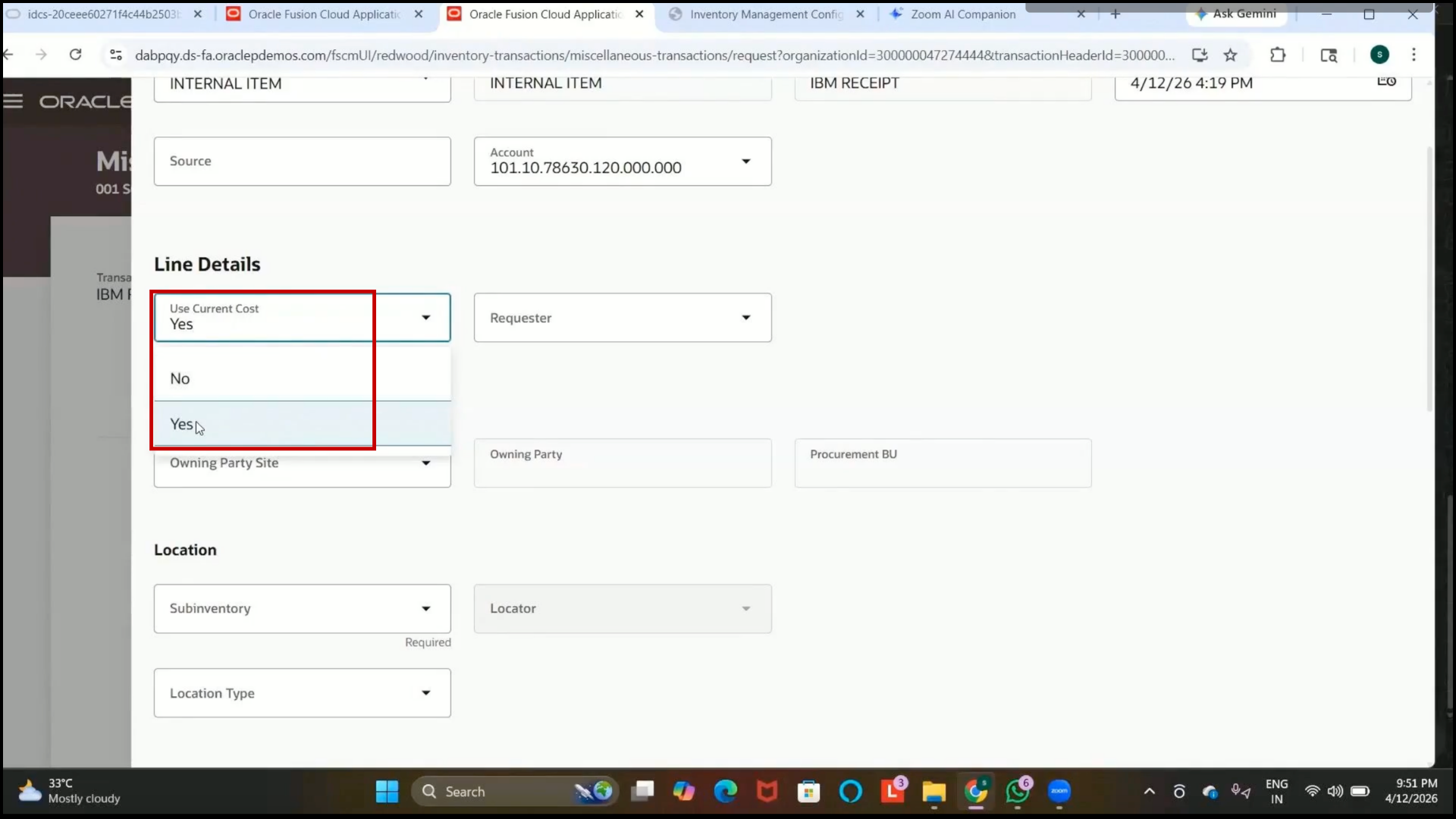Open McAfee from the taskbar
This screenshot has width=1456, height=819.
click(x=767, y=792)
